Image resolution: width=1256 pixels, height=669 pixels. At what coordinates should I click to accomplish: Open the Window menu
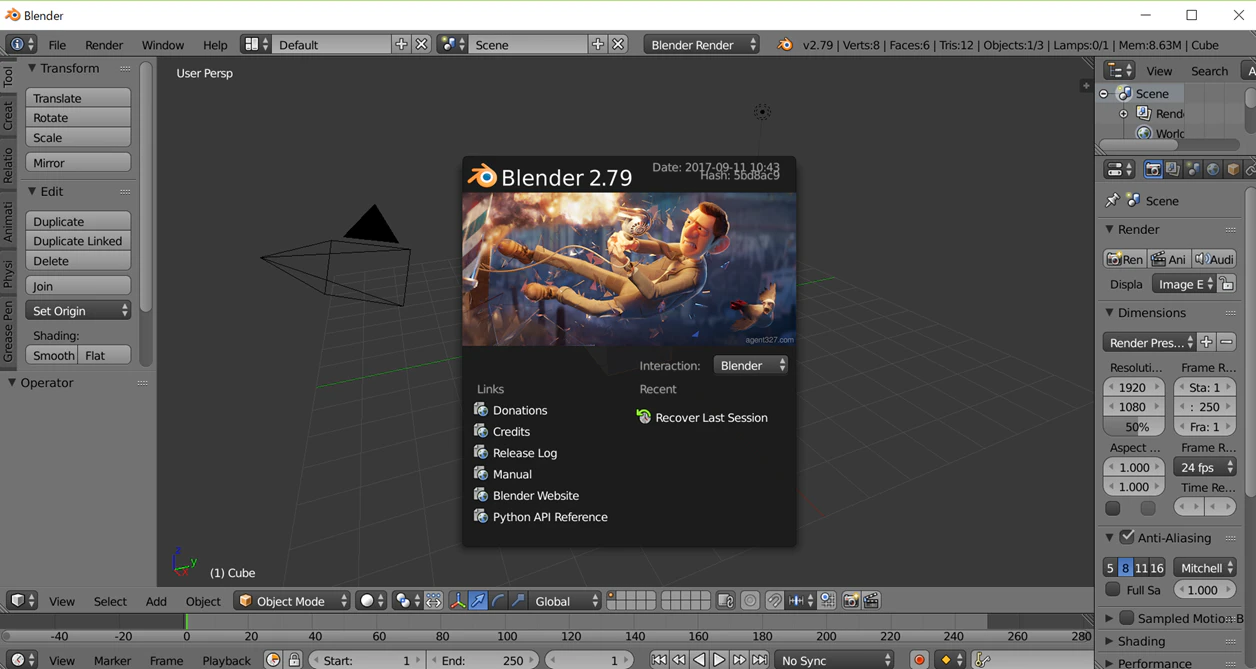163,45
